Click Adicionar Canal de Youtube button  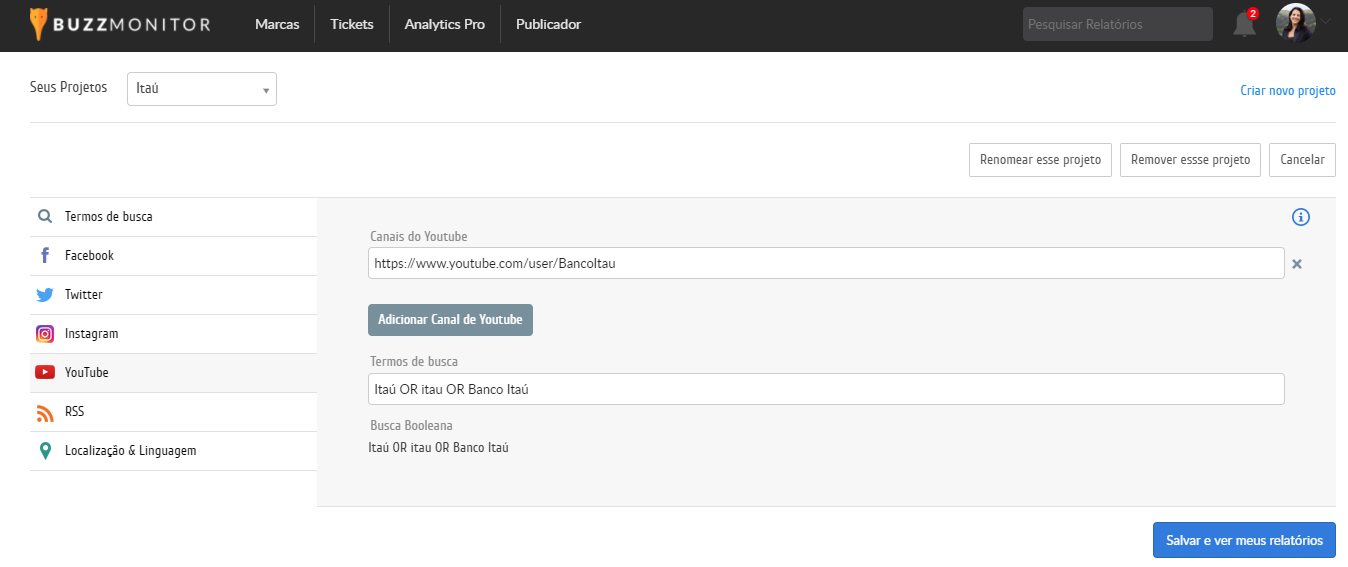450,320
